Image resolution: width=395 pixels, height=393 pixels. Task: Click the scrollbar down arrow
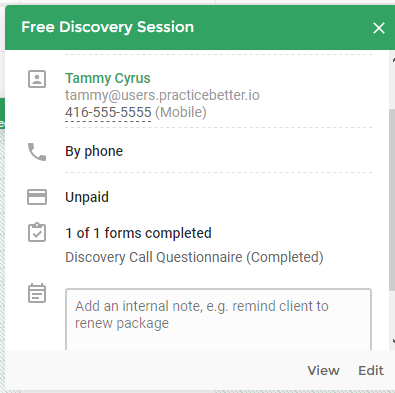point(393,341)
